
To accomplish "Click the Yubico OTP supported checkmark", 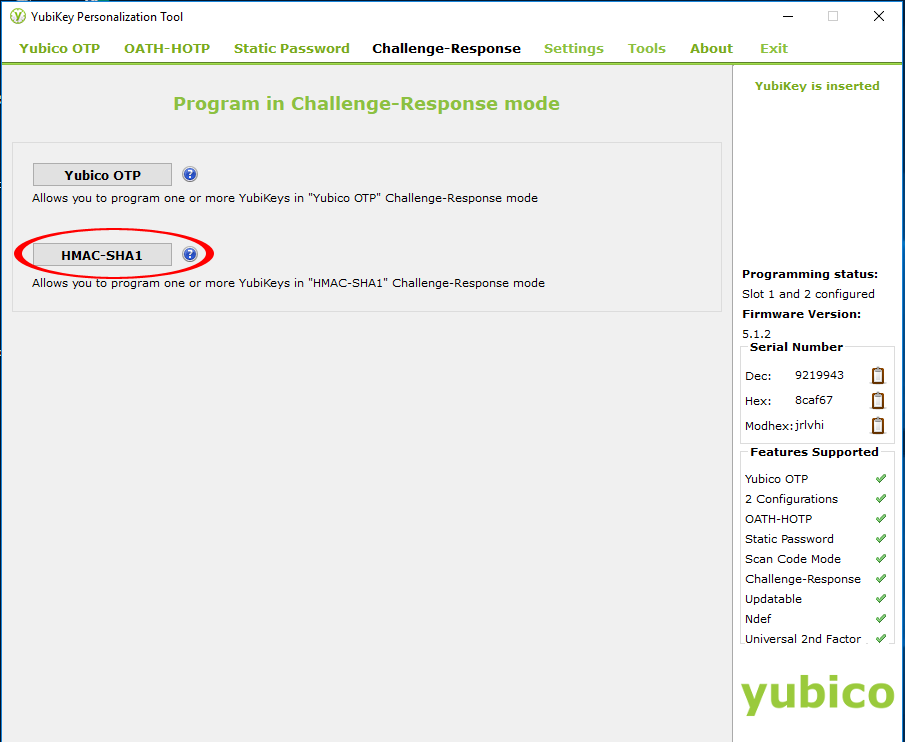I will (881, 478).
